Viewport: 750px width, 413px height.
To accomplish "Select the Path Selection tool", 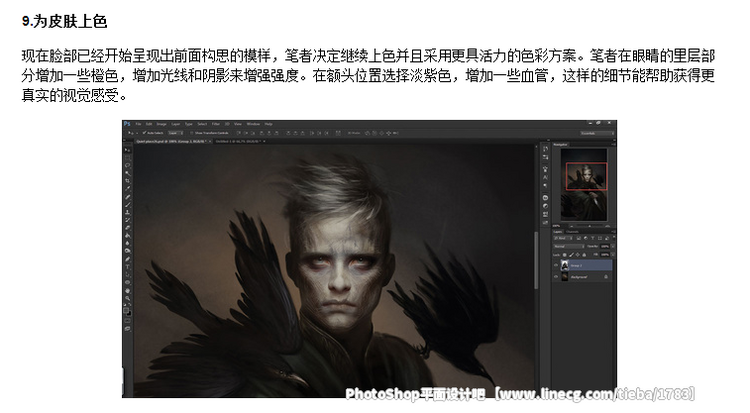I will (127, 274).
